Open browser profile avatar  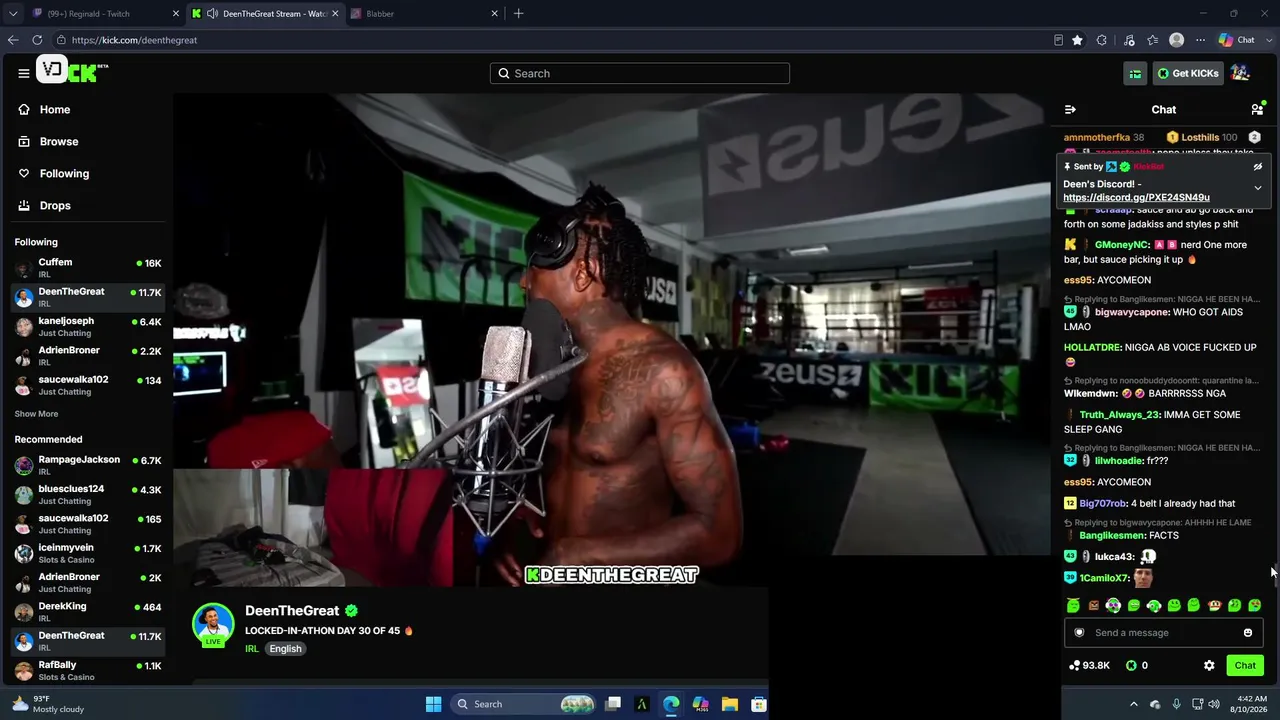click(x=1177, y=40)
